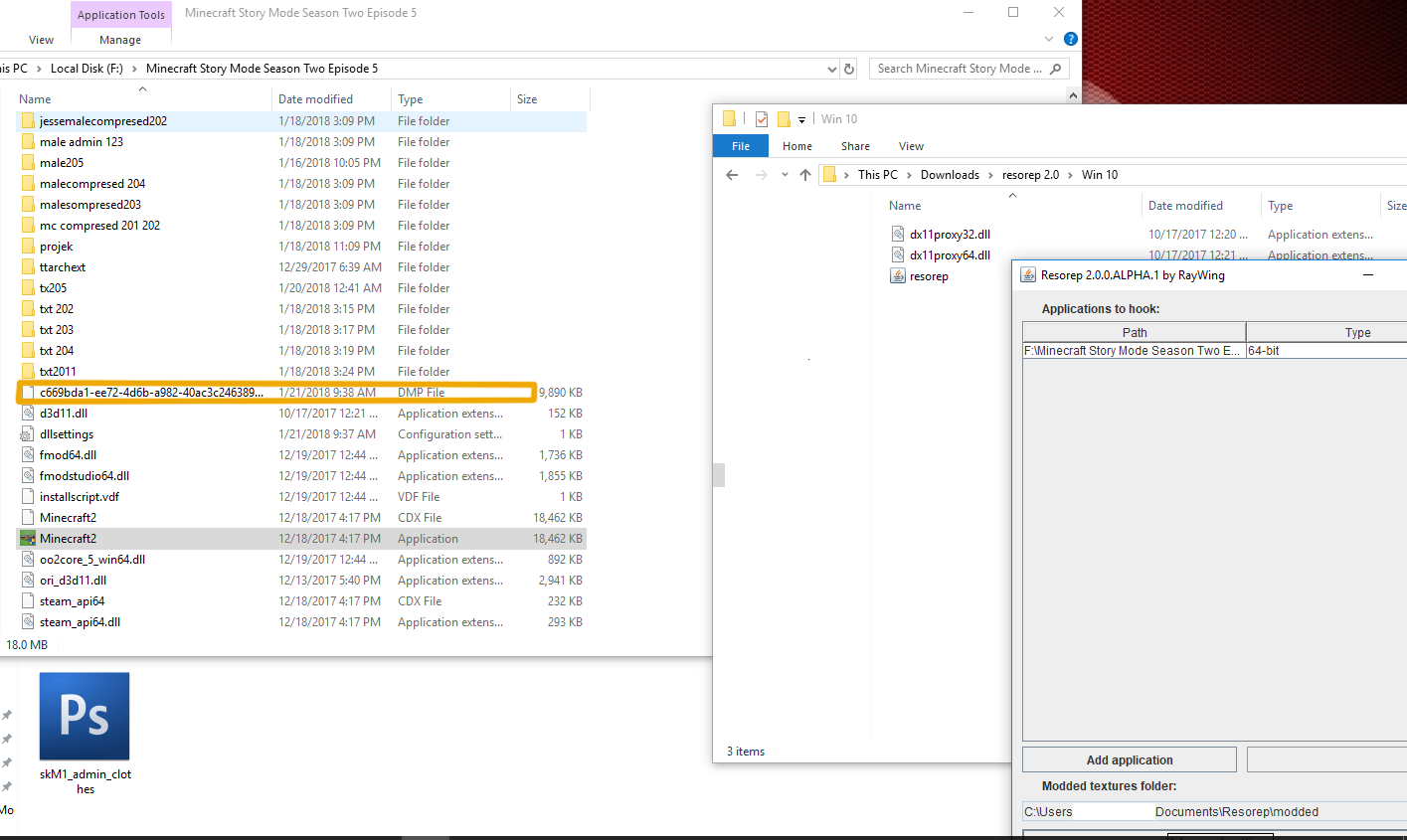This screenshot has height=840, width=1407.
Task: Click the Modded textures folder path field
Action: [x=1213, y=812]
